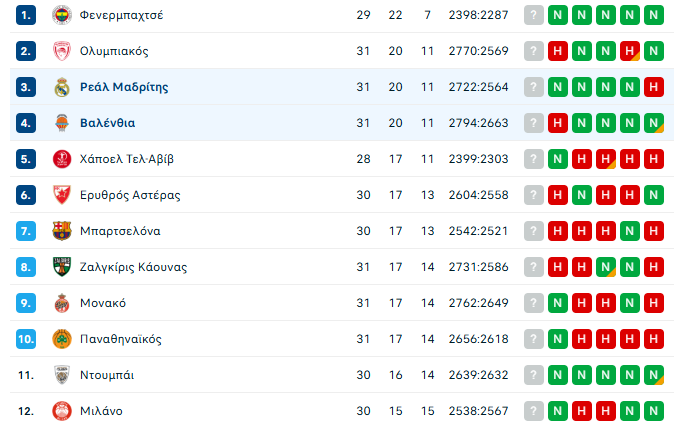Click the Zalgiris Kaunas logo
Screen dimensions: 683x428
click(x=61, y=267)
